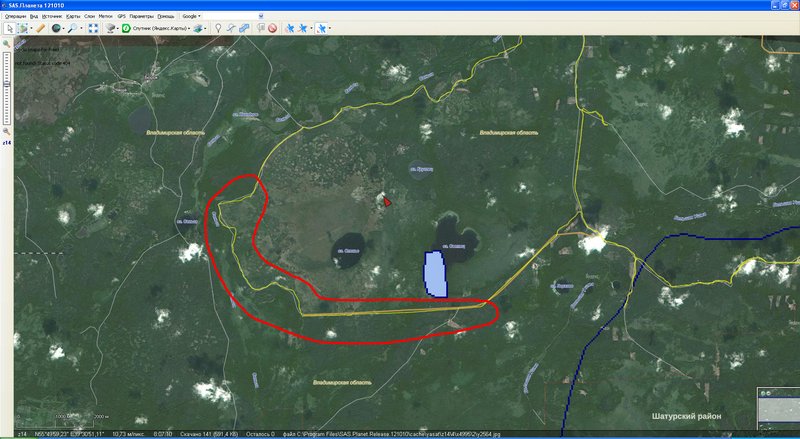Click the zoom in magnifier icon
The width and height of the screenshot is (800, 439).
coord(8,44)
